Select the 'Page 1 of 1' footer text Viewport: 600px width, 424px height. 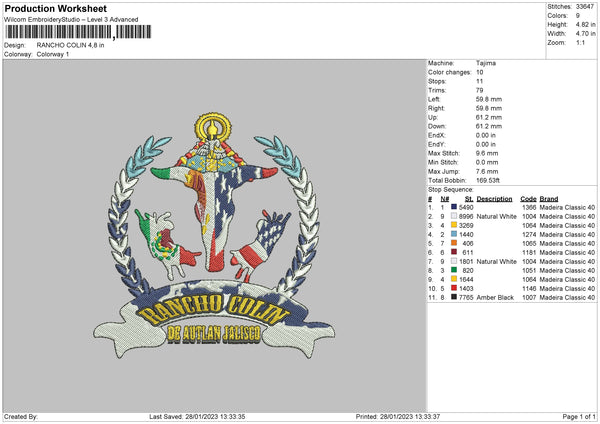(579, 416)
